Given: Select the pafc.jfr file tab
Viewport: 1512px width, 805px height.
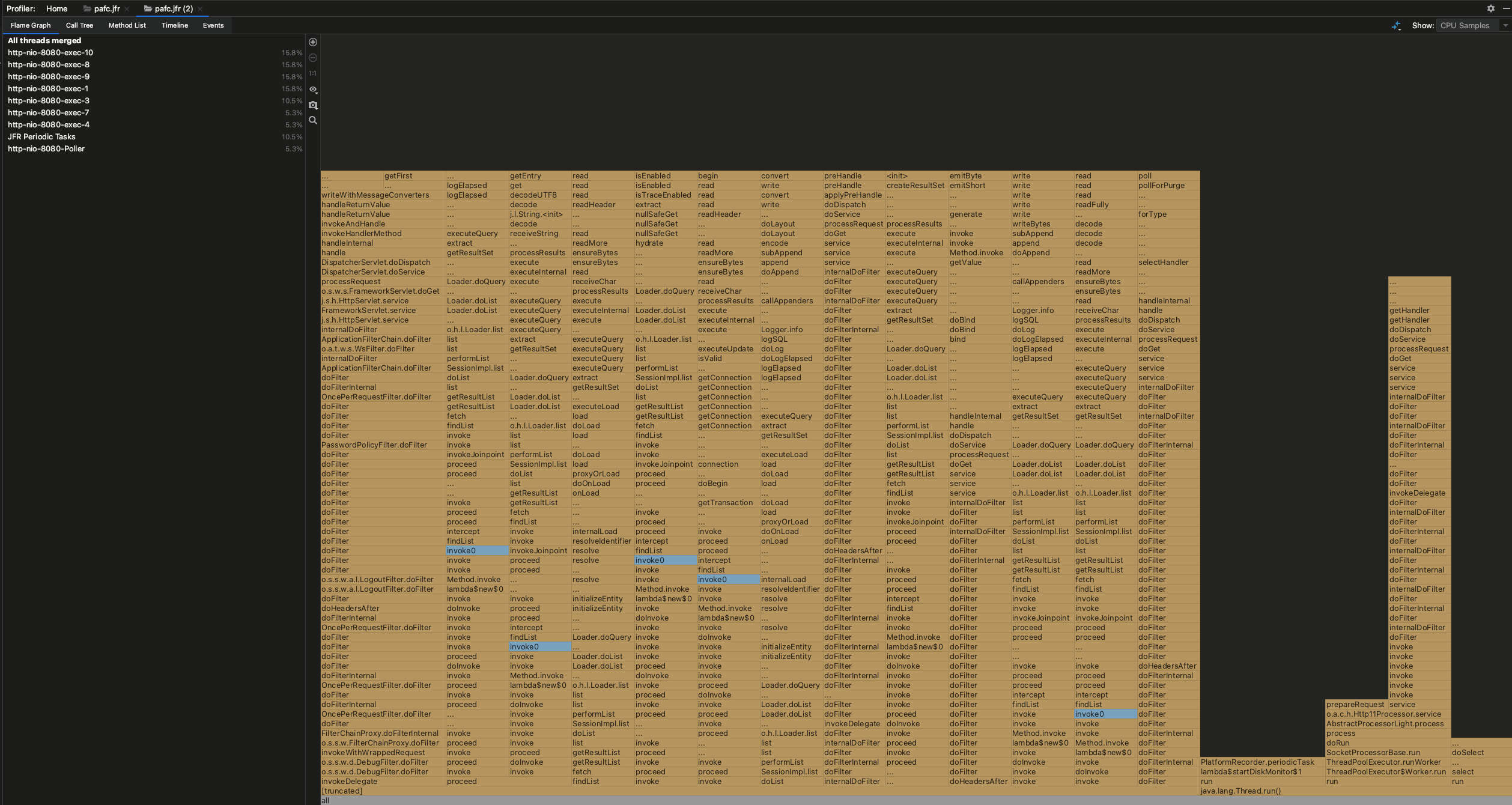Looking at the screenshot, I should pos(106,8).
